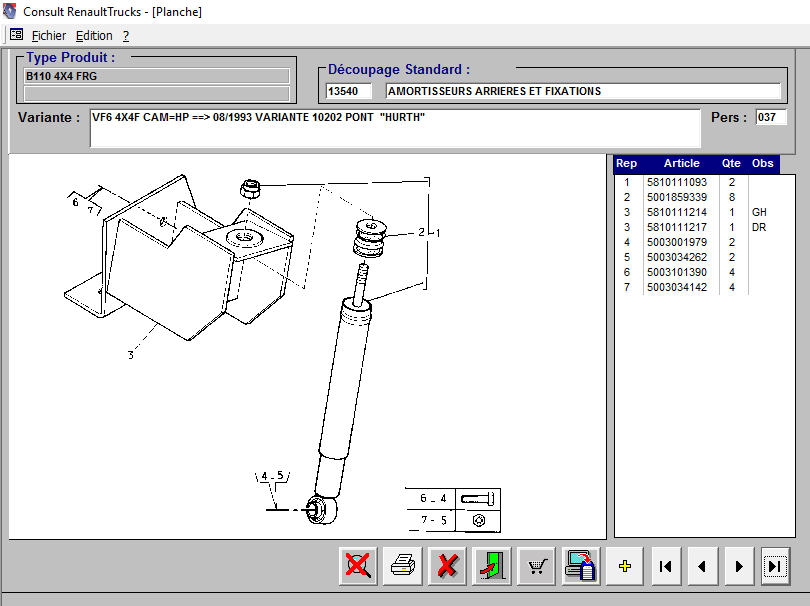Click the Variante description text field
This screenshot has height=606, width=810.
pyautogui.click(x=395, y=128)
